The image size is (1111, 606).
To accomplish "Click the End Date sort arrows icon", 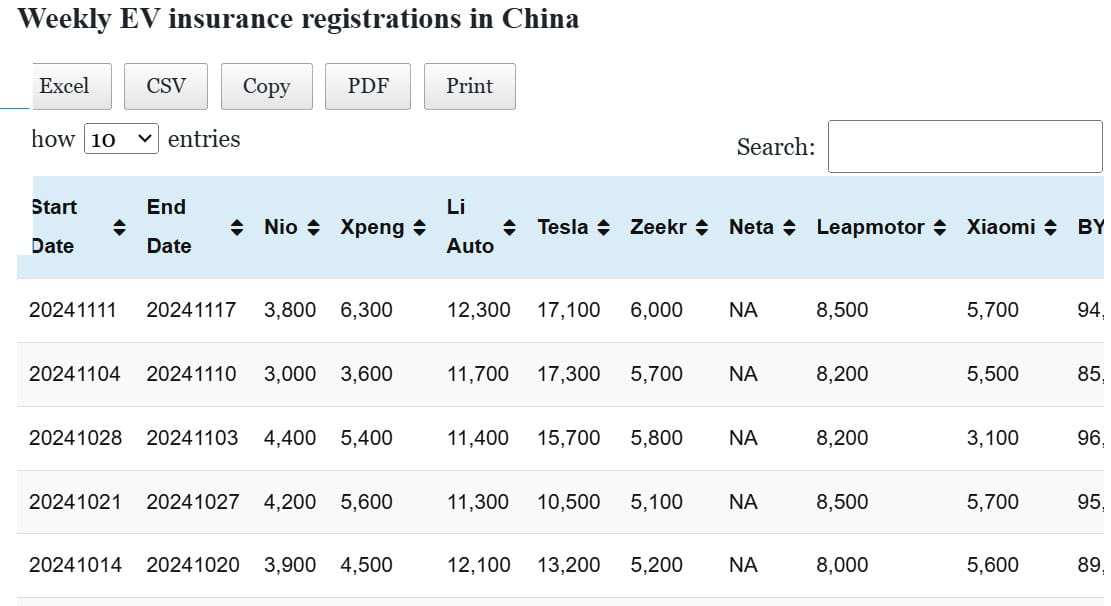I will 237,227.
